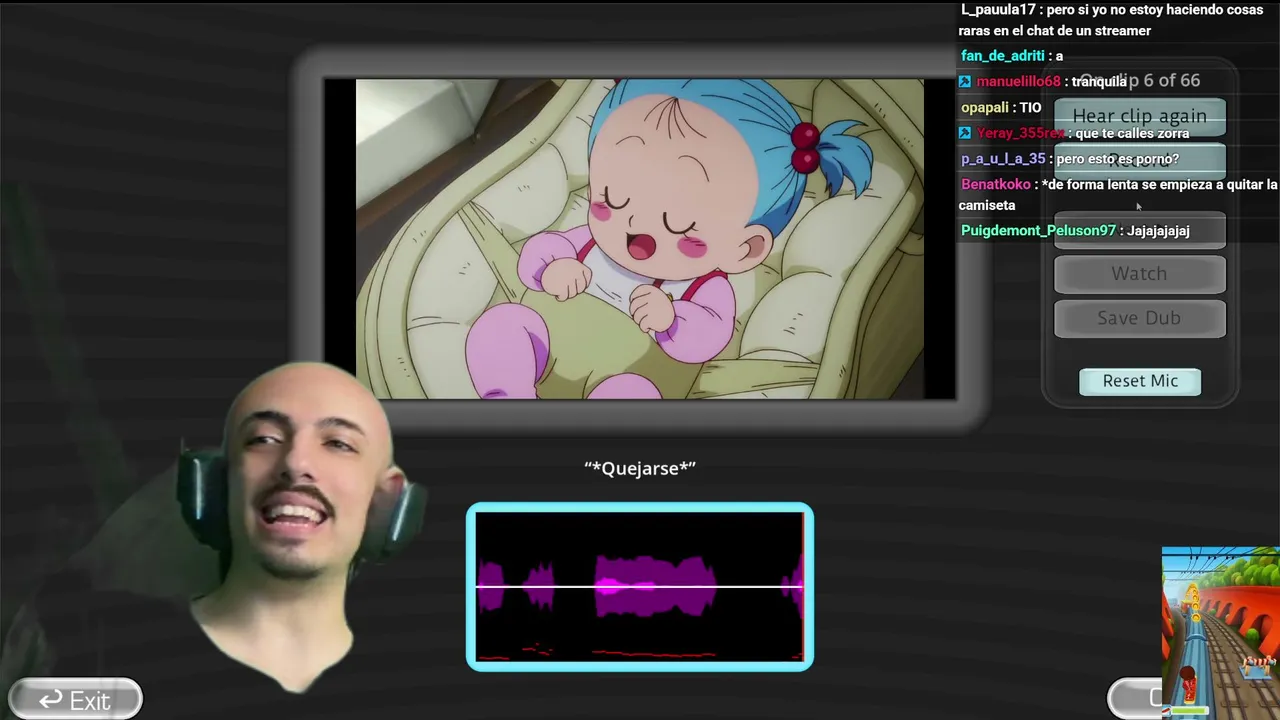
Task: Open the Yeray_355rex username in chat
Action: (1020, 133)
